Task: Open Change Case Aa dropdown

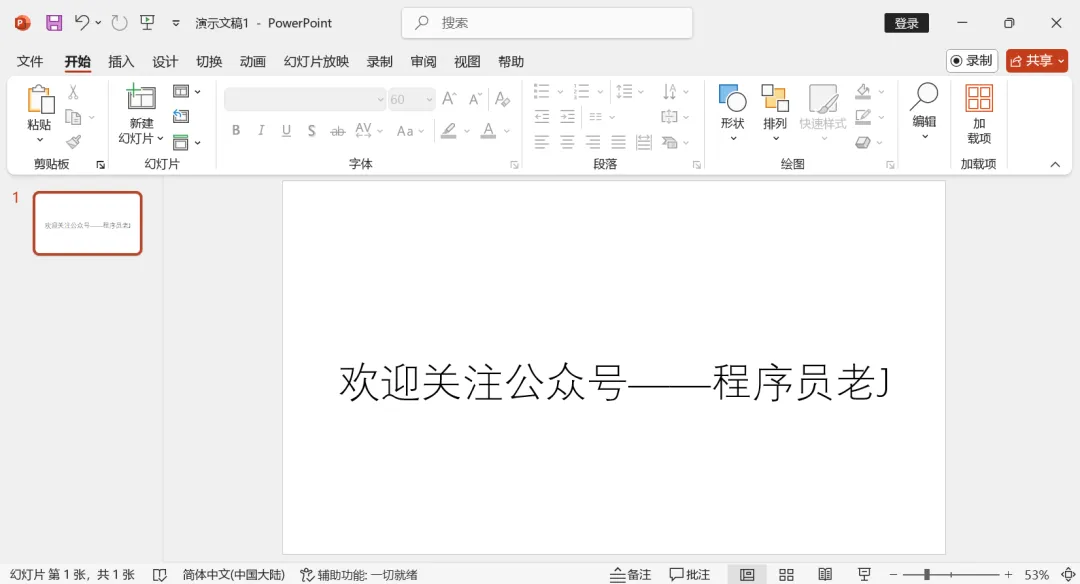Action: pos(411,130)
